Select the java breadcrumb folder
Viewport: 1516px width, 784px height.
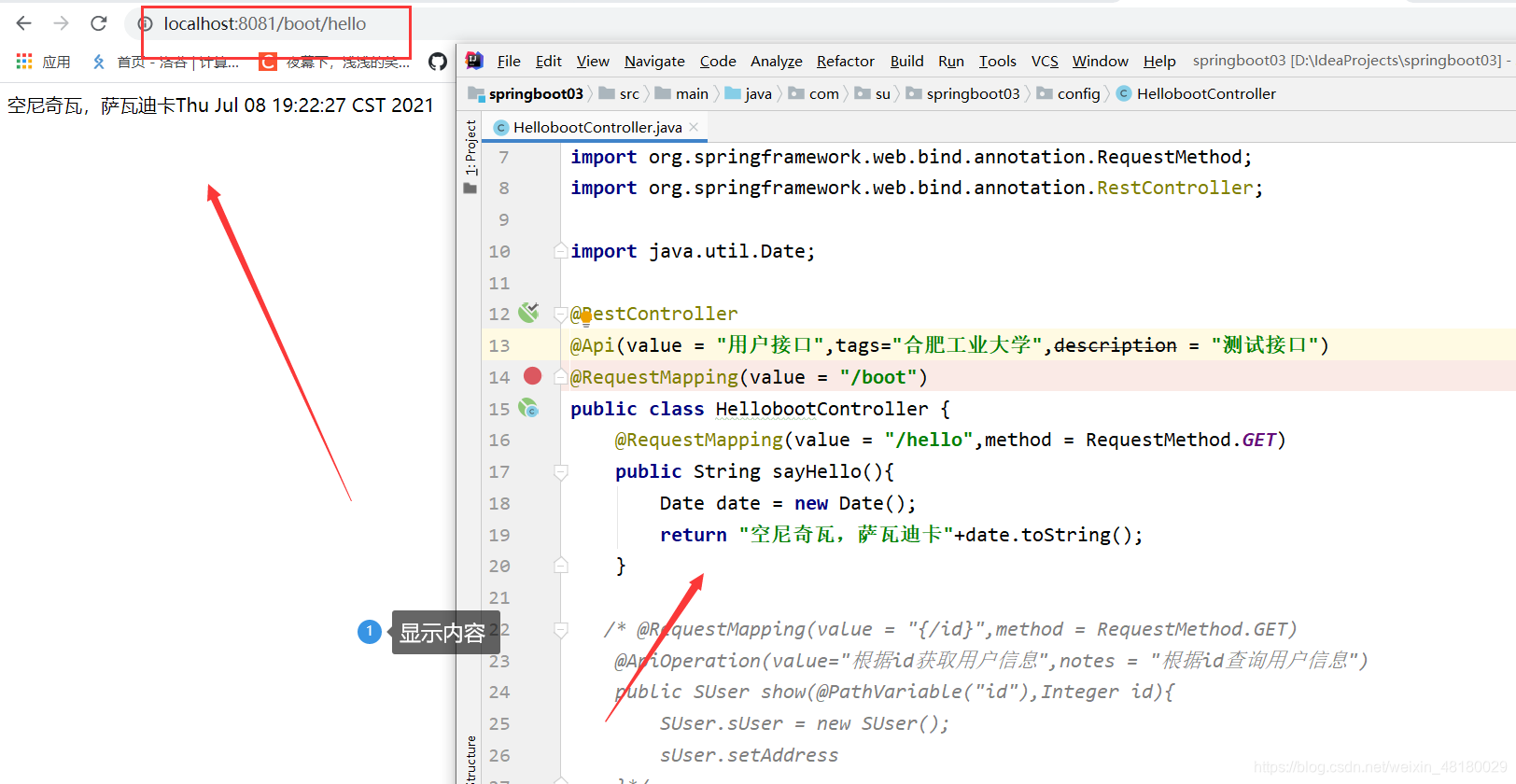coord(749,93)
